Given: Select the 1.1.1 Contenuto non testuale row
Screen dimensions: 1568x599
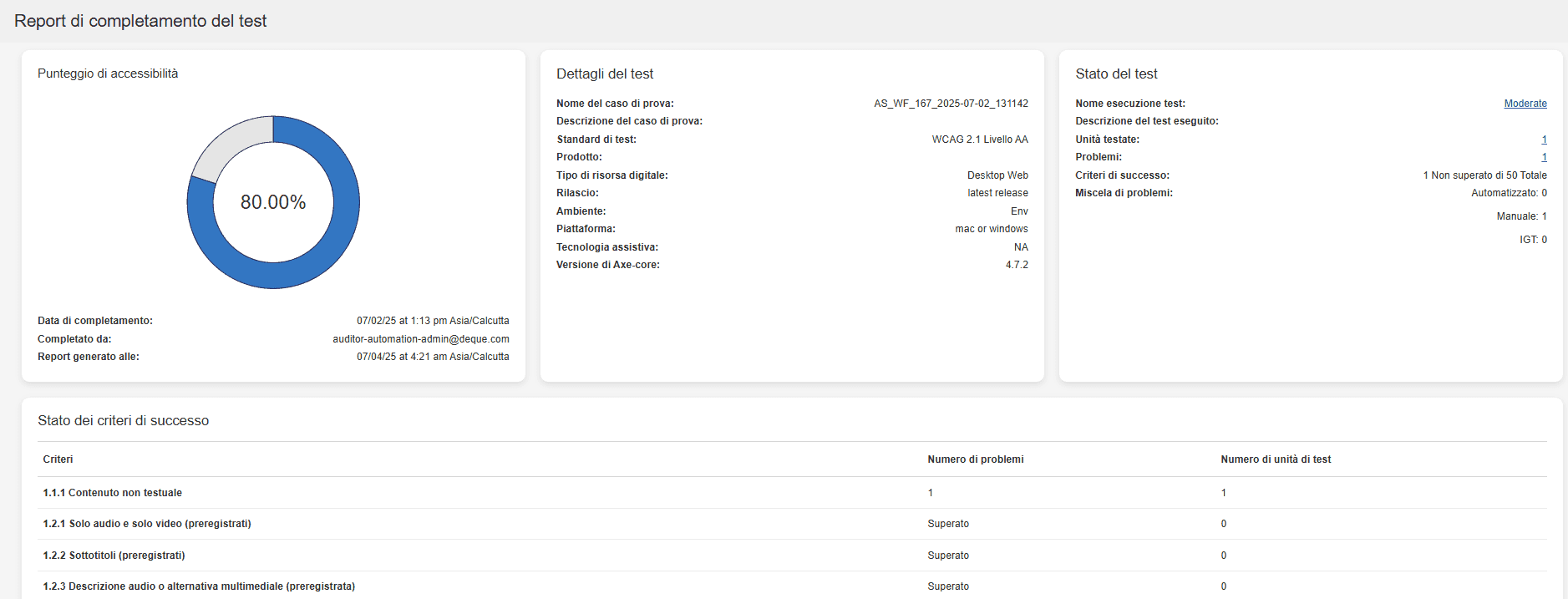Looking at the screenshot, I should click(113, 493).
